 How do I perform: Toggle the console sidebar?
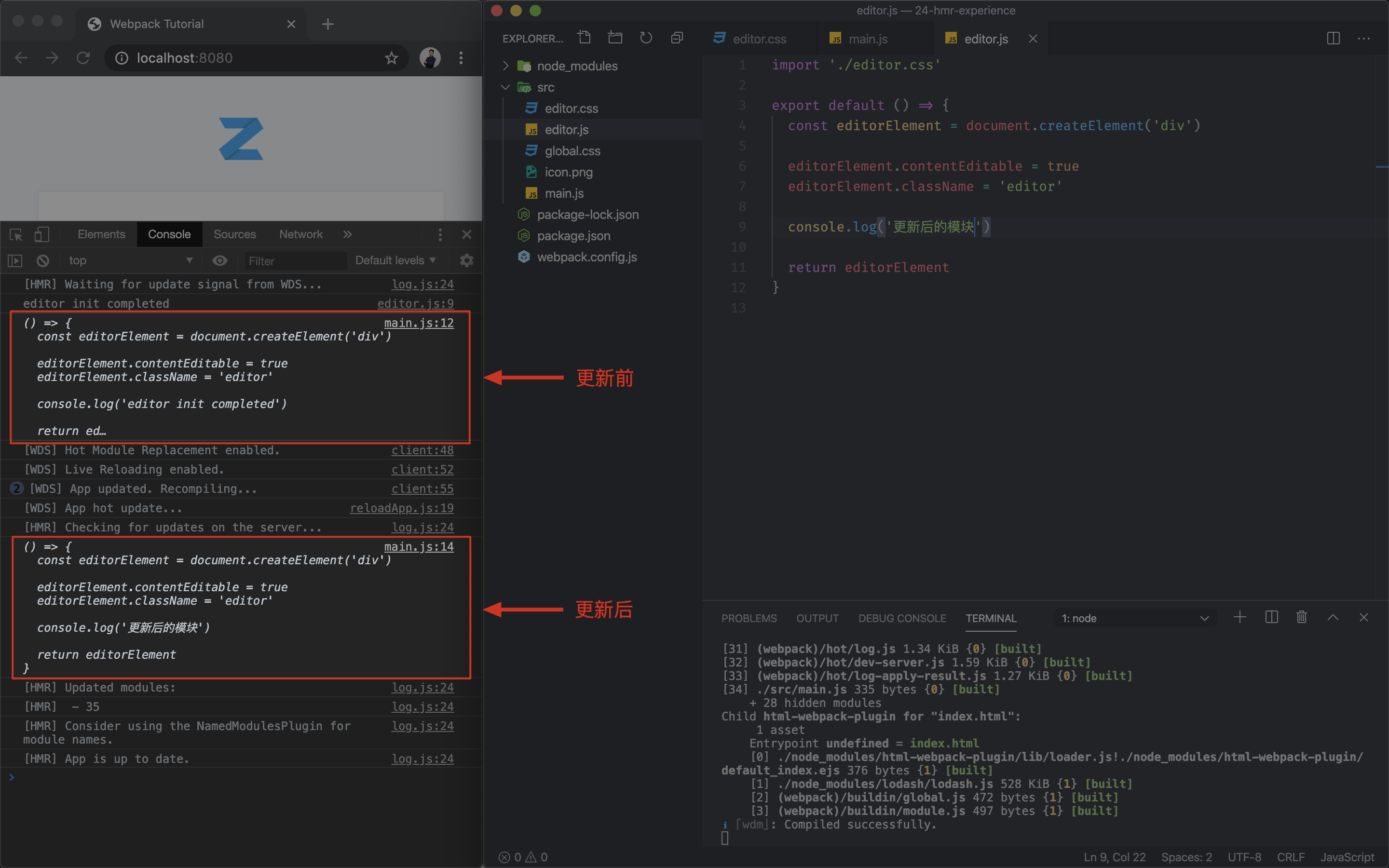pos(15,260)
